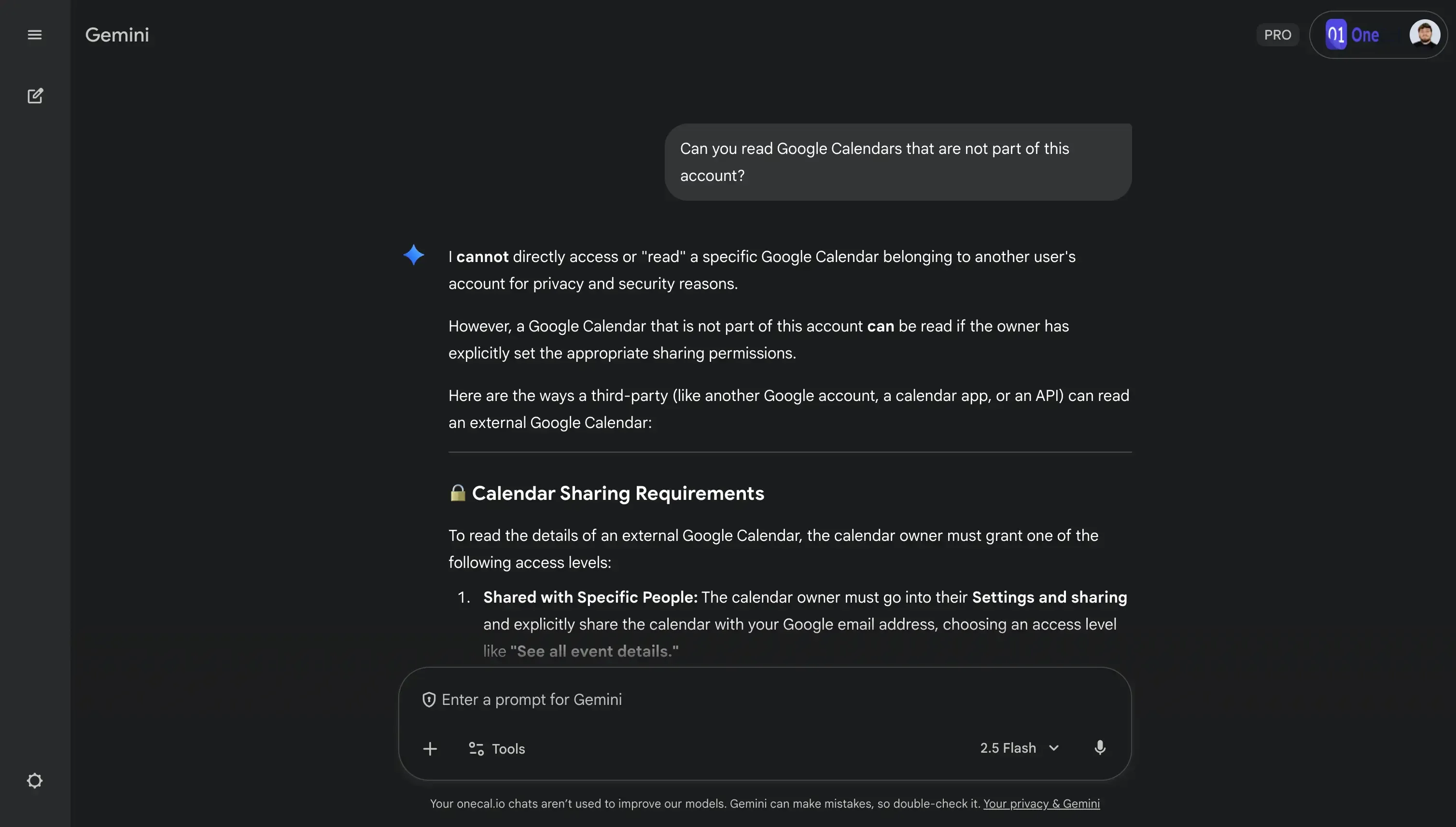Click the PRO badge
Screen dimensions: 1456x827
point(1277,34)
